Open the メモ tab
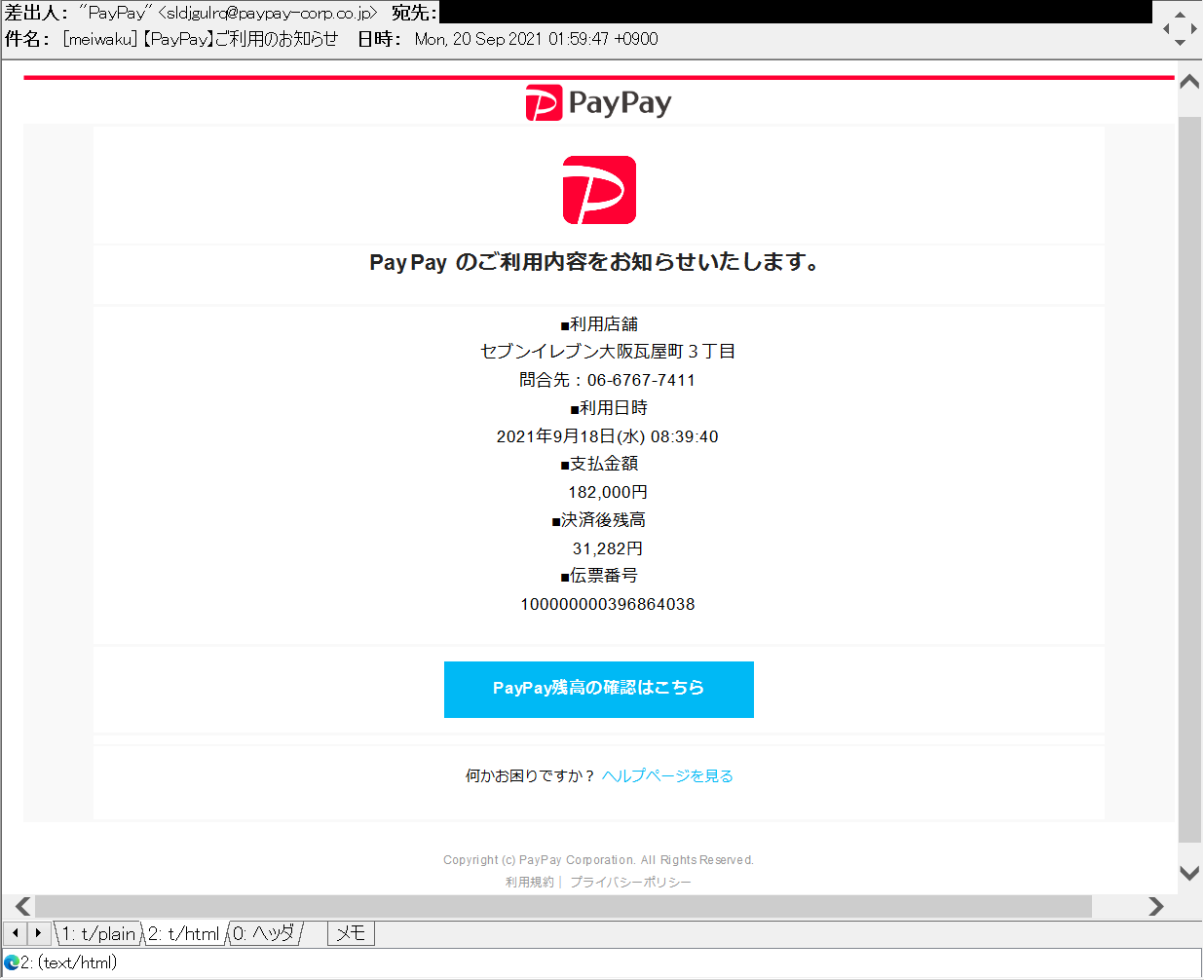1204x980 pixels. 351,933
